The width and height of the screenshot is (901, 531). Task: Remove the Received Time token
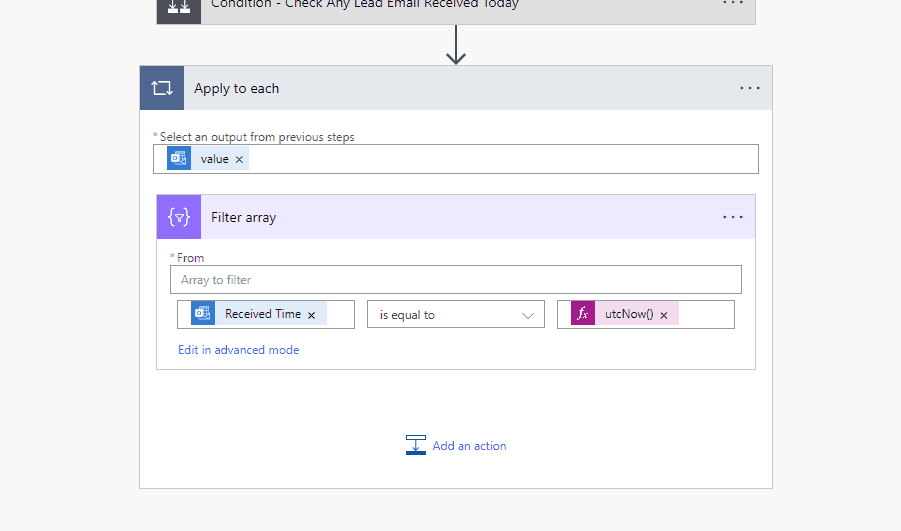(311, 315)
